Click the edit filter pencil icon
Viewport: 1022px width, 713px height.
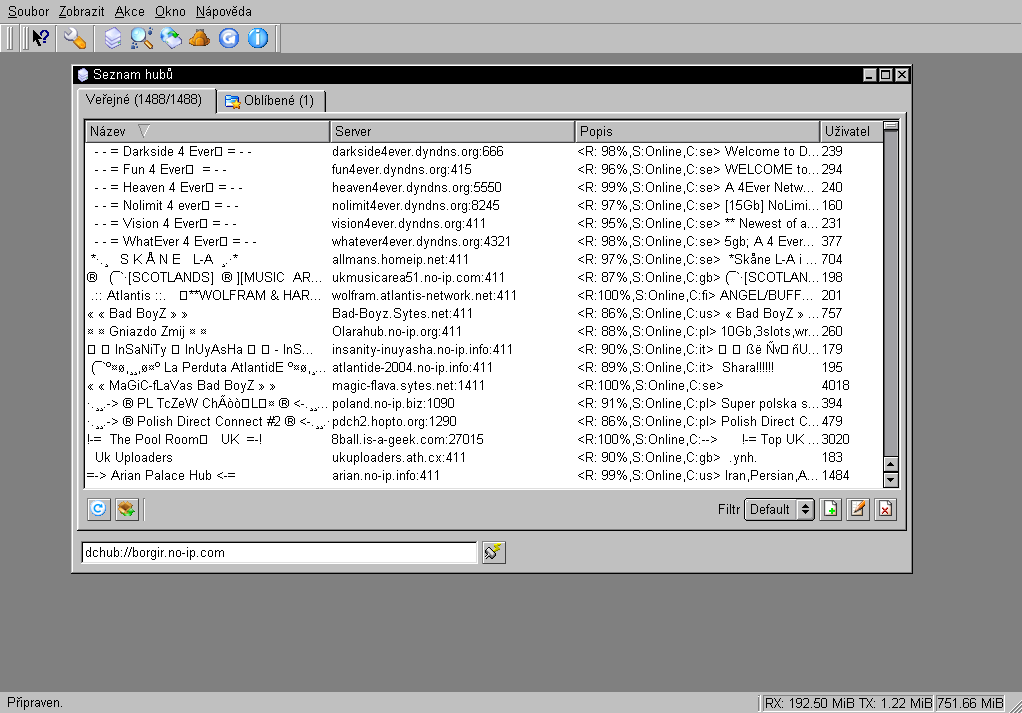(857, 509)
